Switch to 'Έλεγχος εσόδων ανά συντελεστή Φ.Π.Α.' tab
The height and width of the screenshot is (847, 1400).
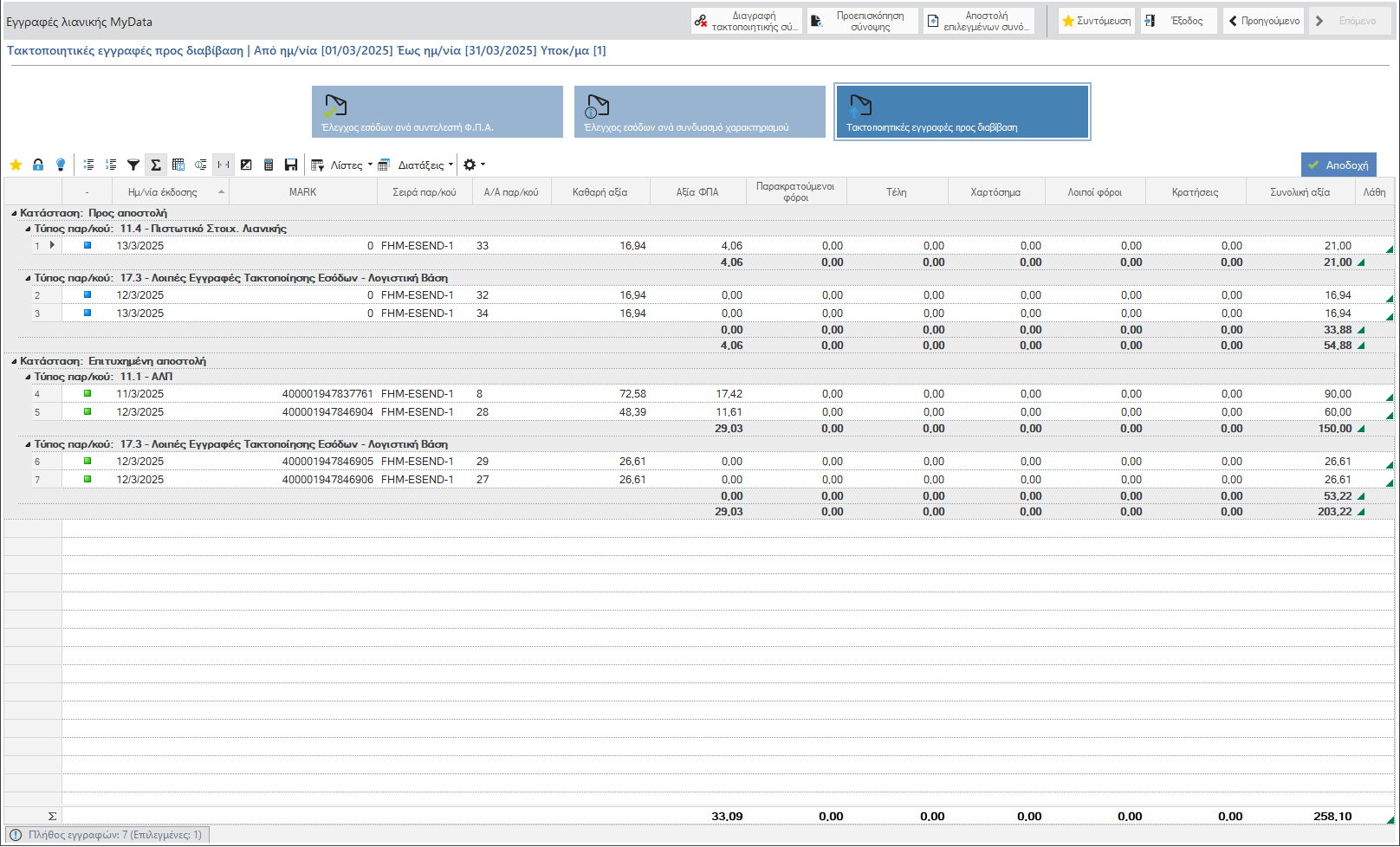point(437,112)
